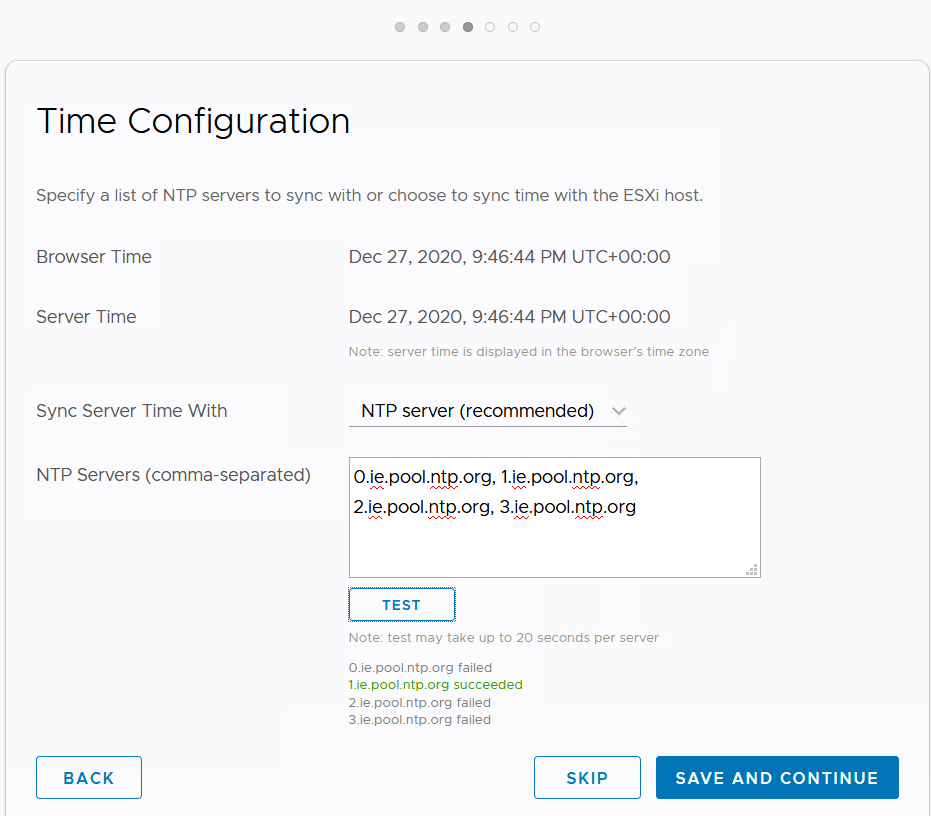Viewport: 931px width, 816px height.
Task: Click the 0.ie.pool.ntp.org failed test result
Action: tap(420, 667)
